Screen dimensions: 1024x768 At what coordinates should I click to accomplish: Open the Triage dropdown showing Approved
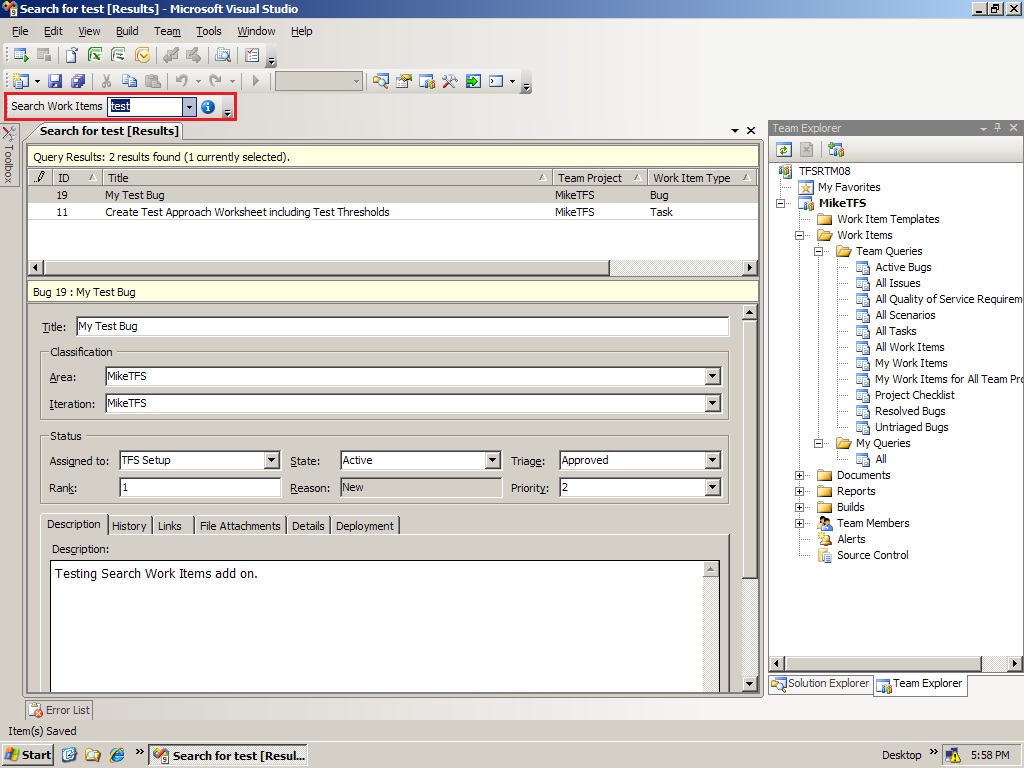(x=712, y=460)
